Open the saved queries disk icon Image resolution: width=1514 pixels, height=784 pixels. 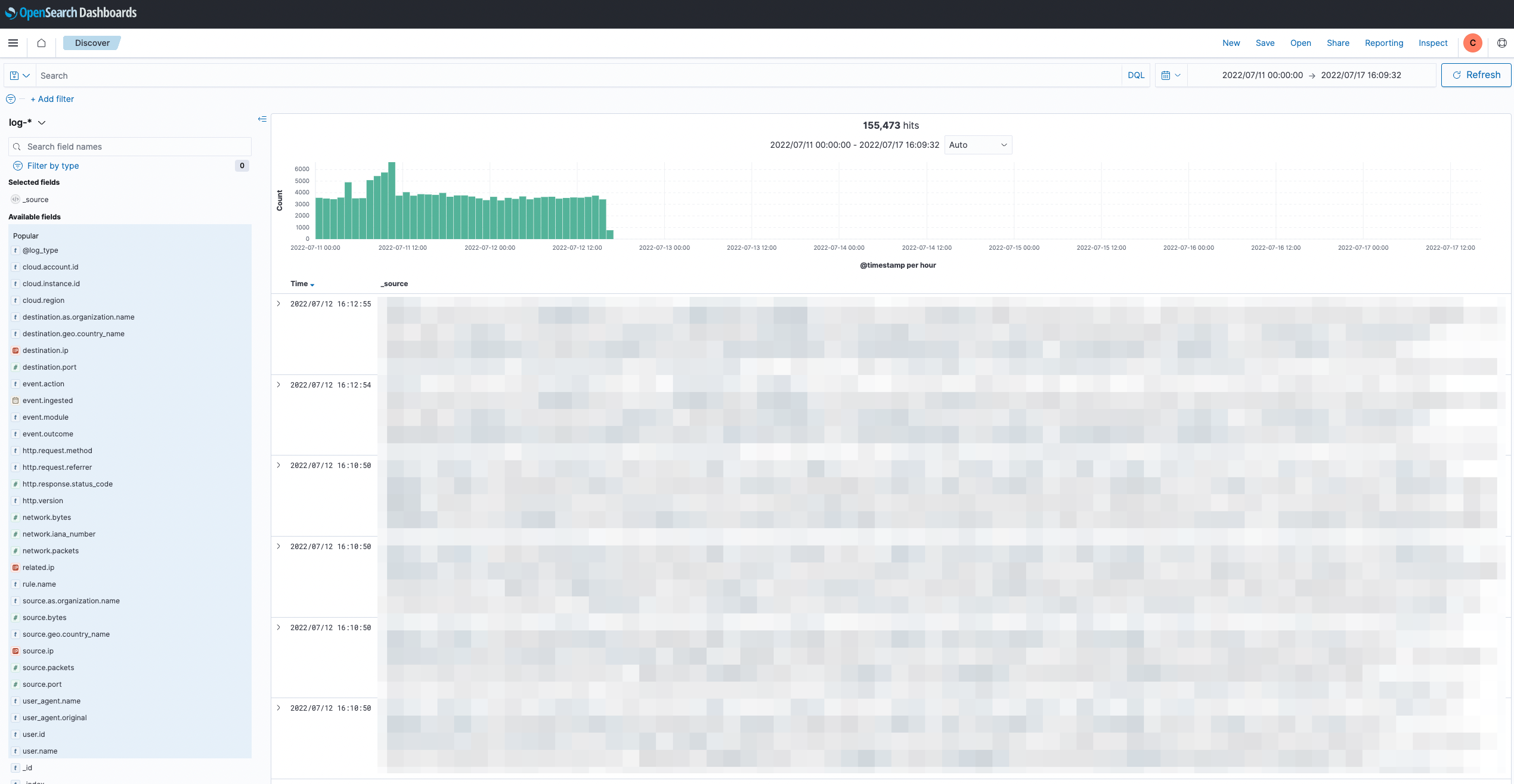click(20, 76)
